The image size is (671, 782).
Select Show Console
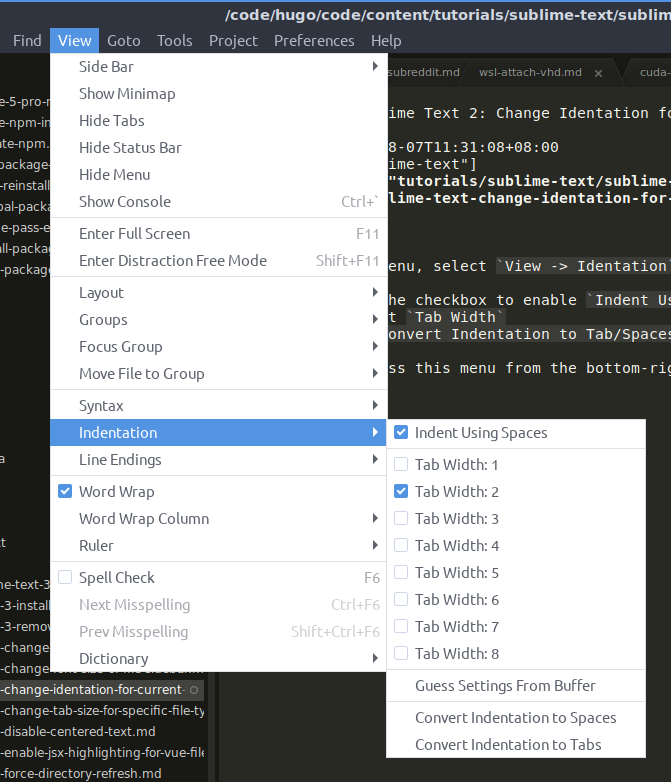click(x=219, y=201)
